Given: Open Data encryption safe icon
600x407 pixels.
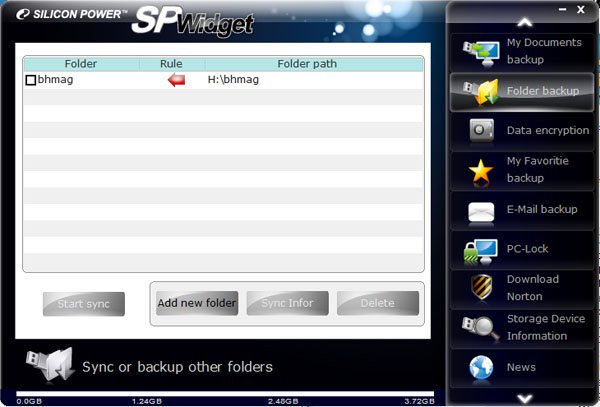Looking at the screenshot, I should [481, 131].
